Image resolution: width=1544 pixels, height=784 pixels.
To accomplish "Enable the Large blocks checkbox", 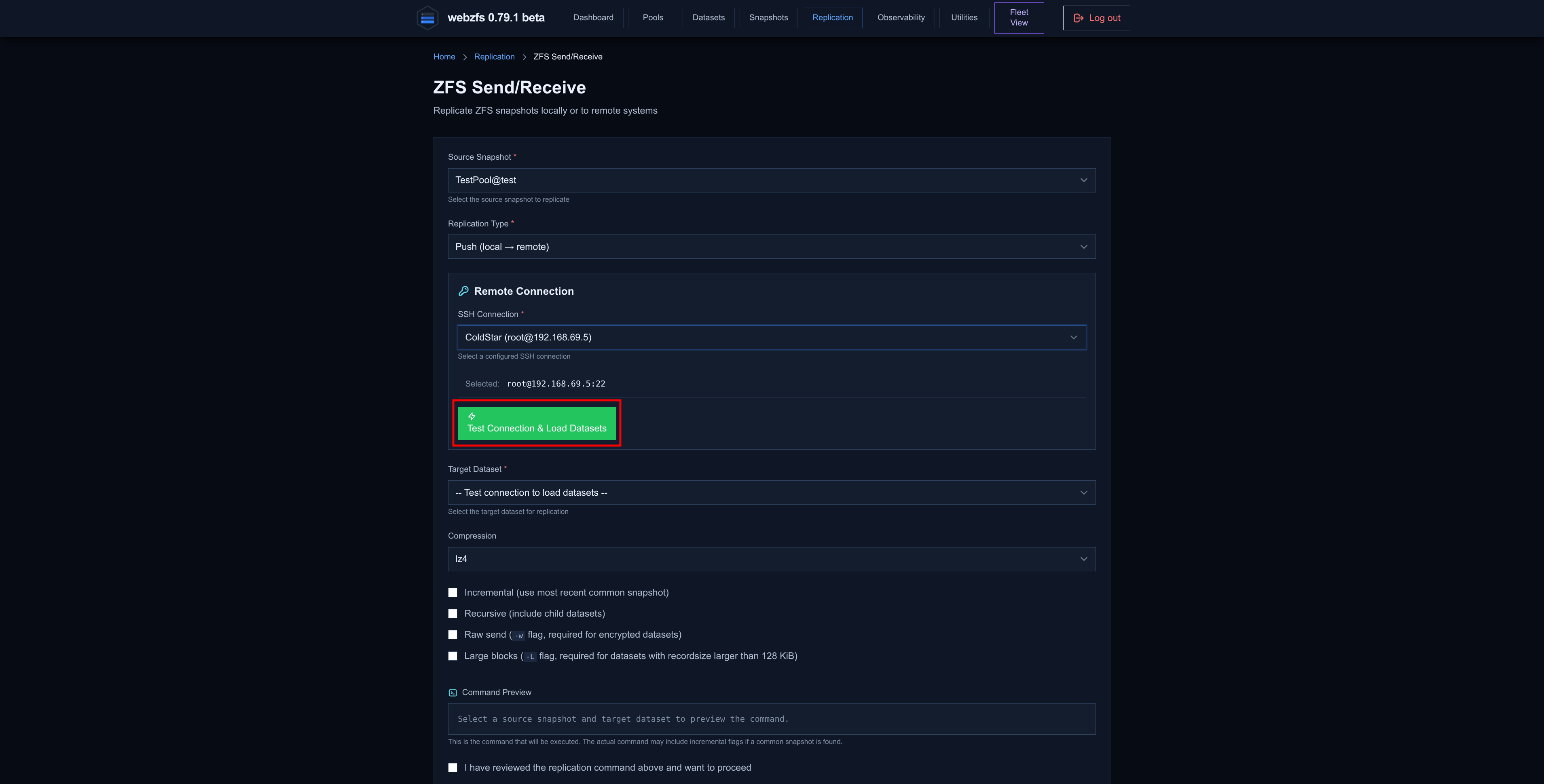I will coord(453,656).
